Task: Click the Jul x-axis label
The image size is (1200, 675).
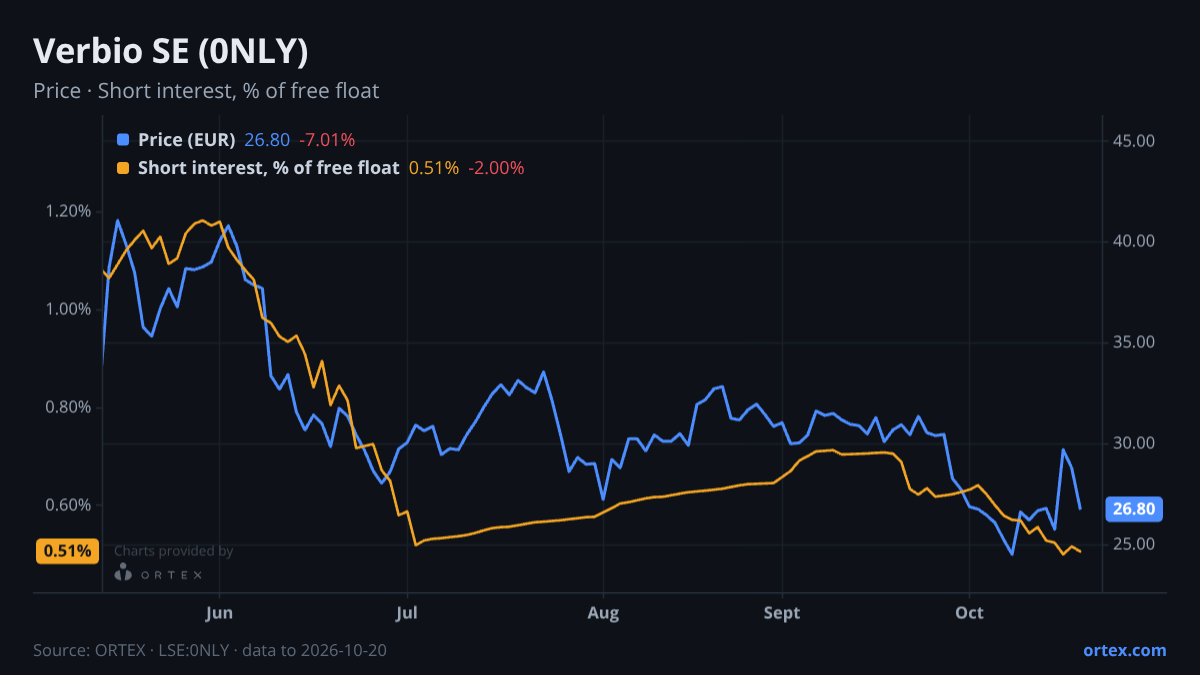Action: click(407, 613)
